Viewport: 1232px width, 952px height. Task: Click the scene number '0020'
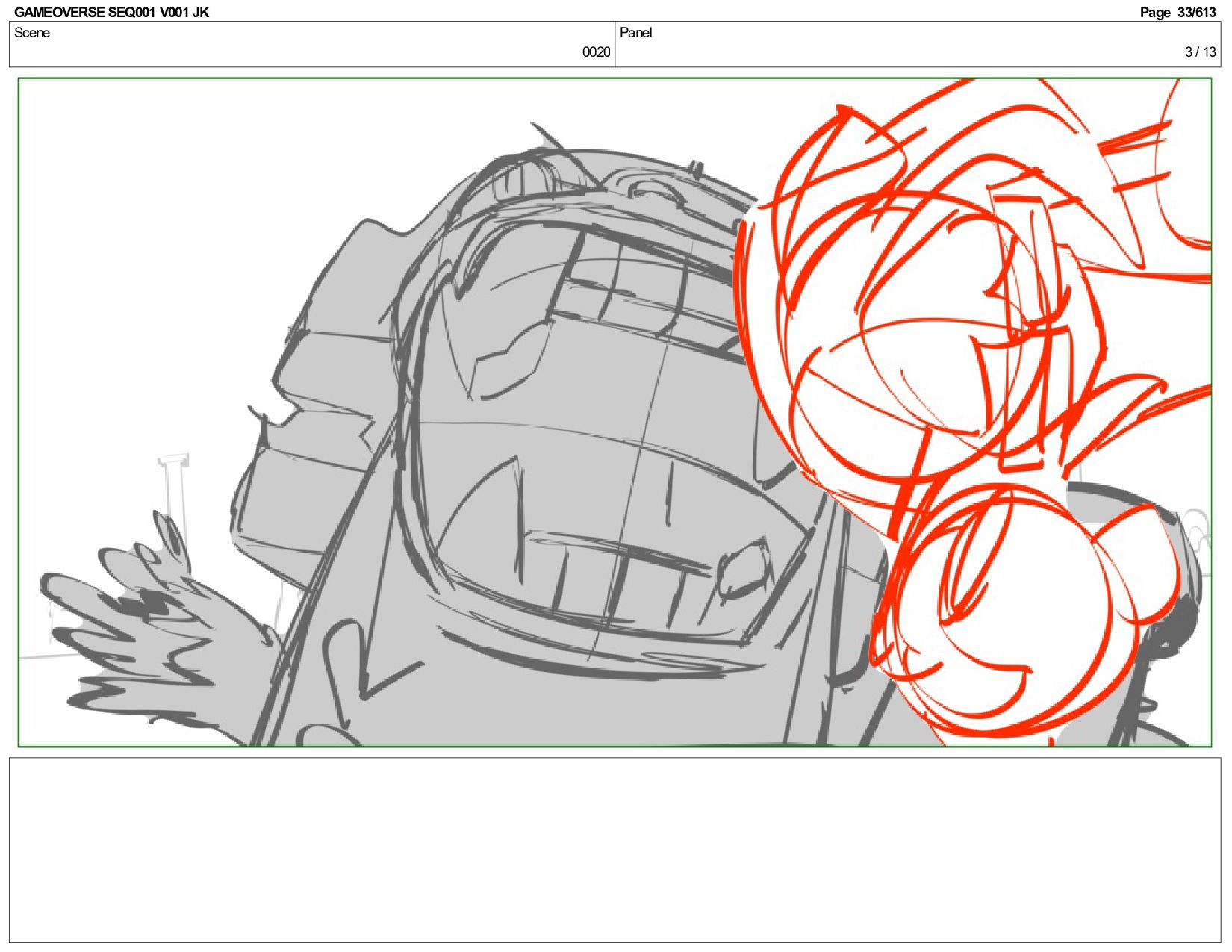pos(596,52)
